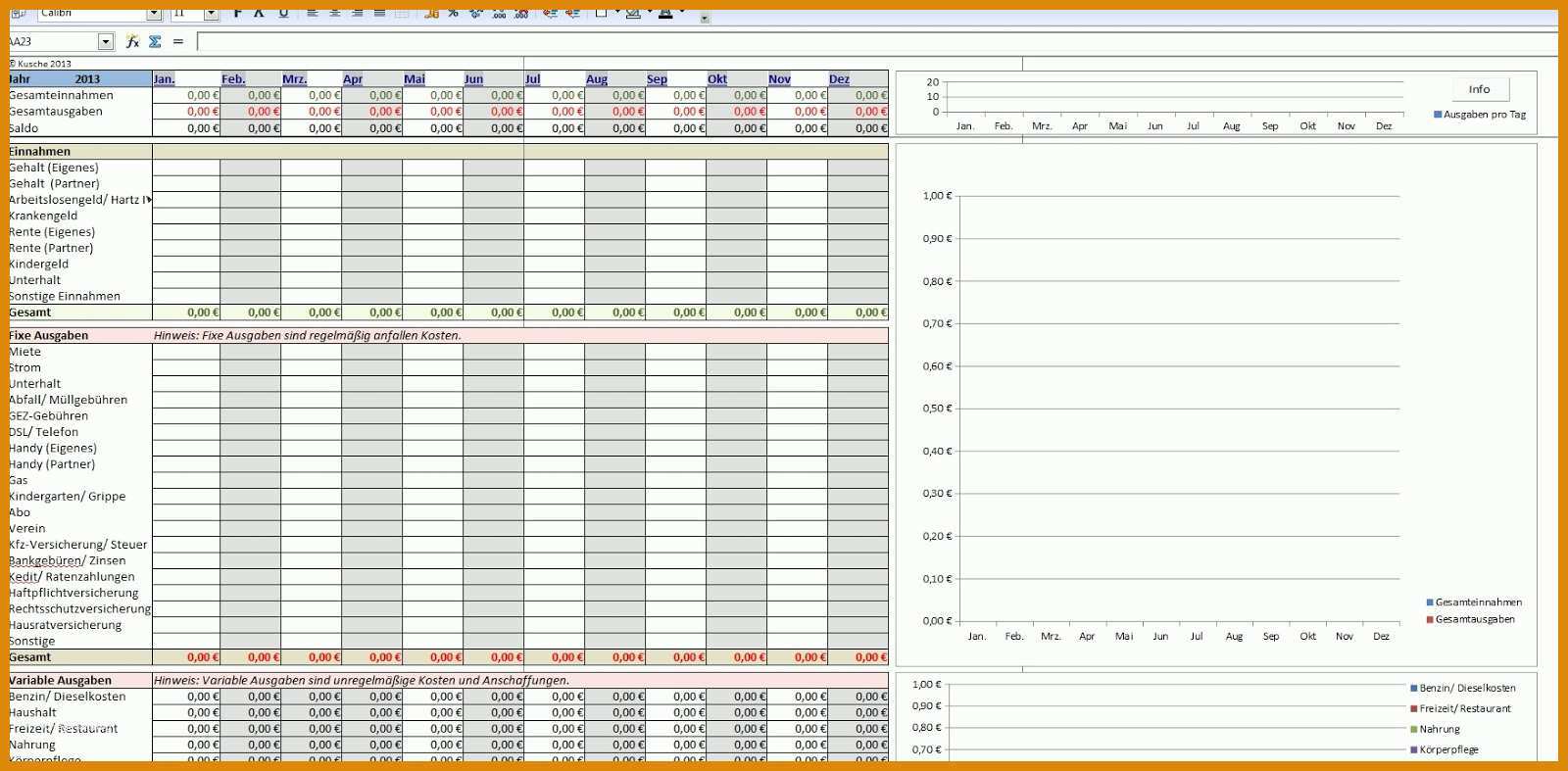The image size is (1568, 771).
Task: Select the 'Gehalt (Eigenes)' row label
Action: click(x=54, y=168)
